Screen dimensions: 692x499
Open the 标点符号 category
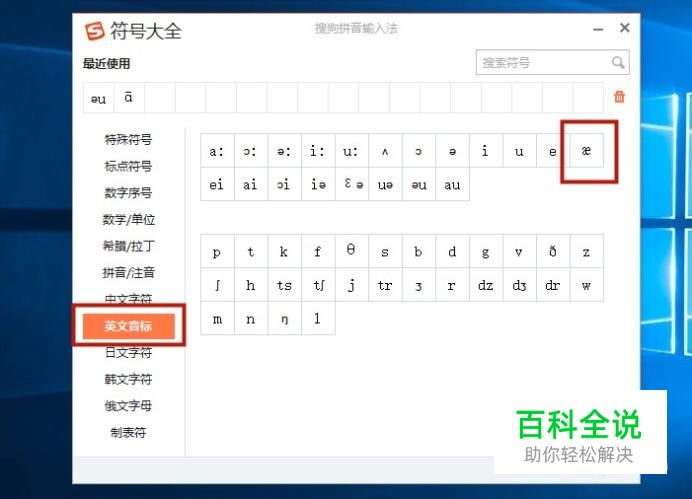(128, 166)
